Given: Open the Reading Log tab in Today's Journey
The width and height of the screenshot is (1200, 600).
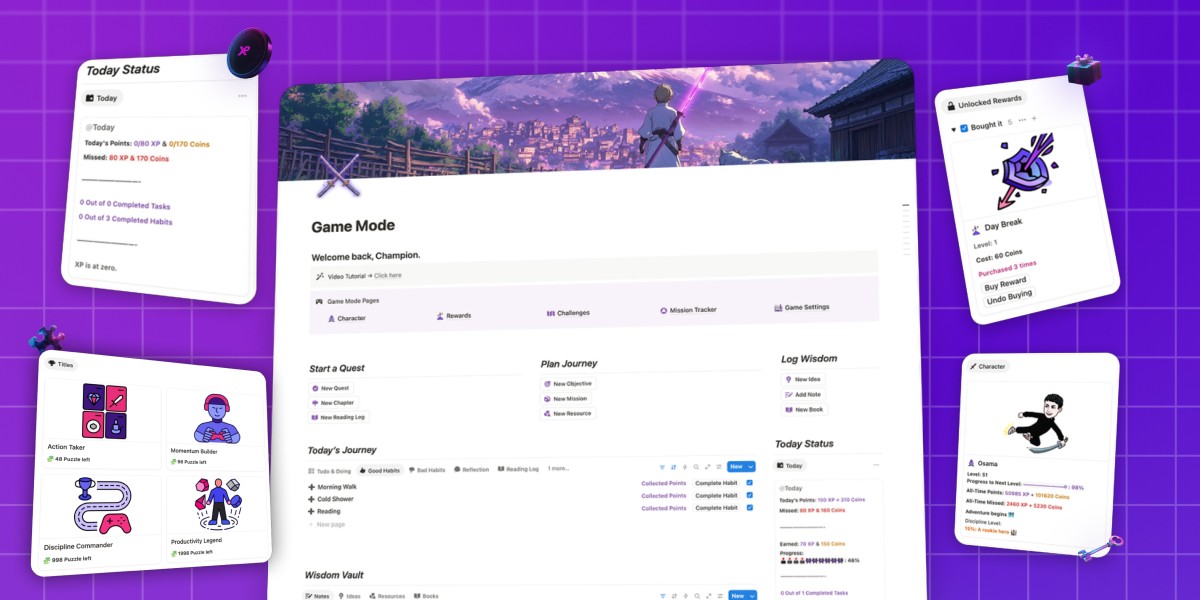Looking at the screenshot, I should [x=517, y=469].
